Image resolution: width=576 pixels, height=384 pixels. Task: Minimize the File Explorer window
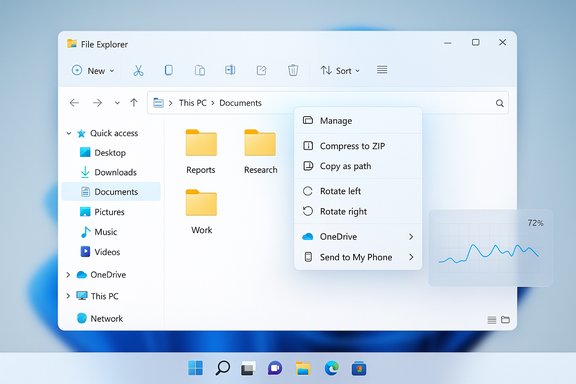click(447, 43)
